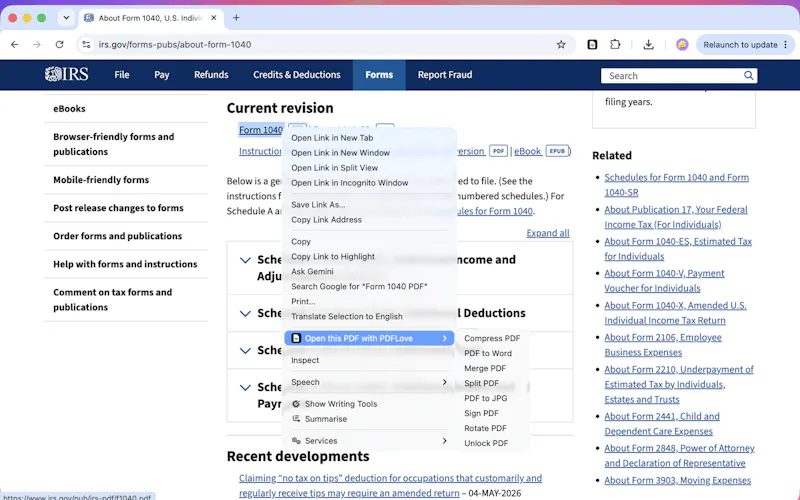Open Report Fraud in navigation
The width and height of the screenshot is (800, 500).
coord(445,74)
